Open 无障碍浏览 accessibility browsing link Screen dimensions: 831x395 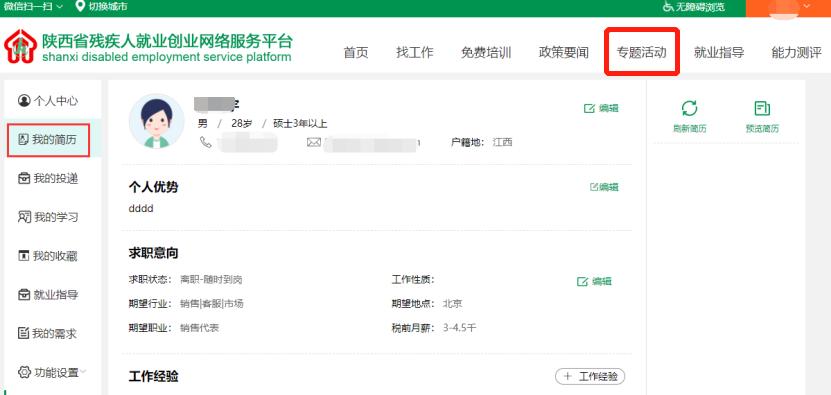click(x=700, y=7)
